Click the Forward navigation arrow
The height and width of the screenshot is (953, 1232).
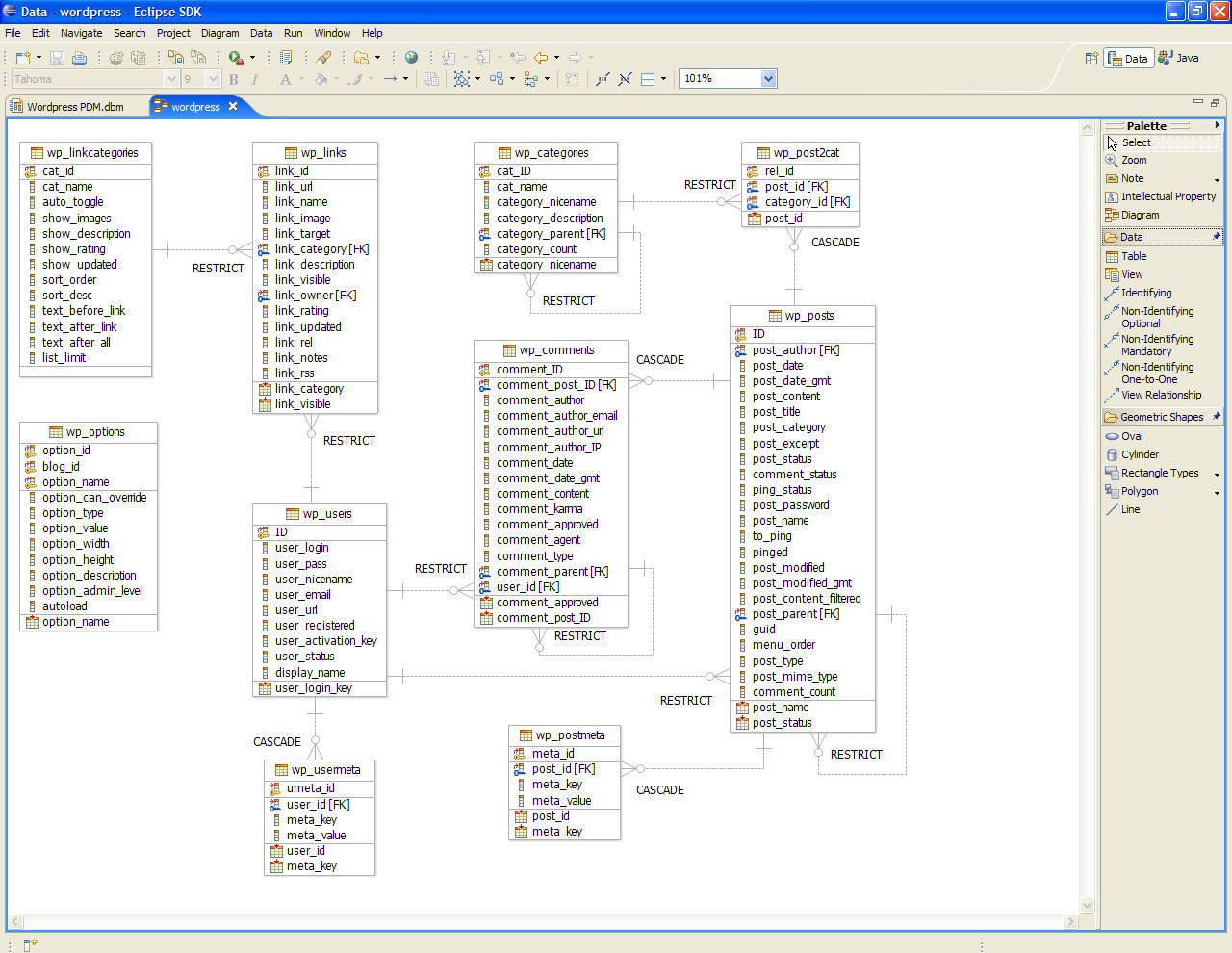(x=576, y=58)
